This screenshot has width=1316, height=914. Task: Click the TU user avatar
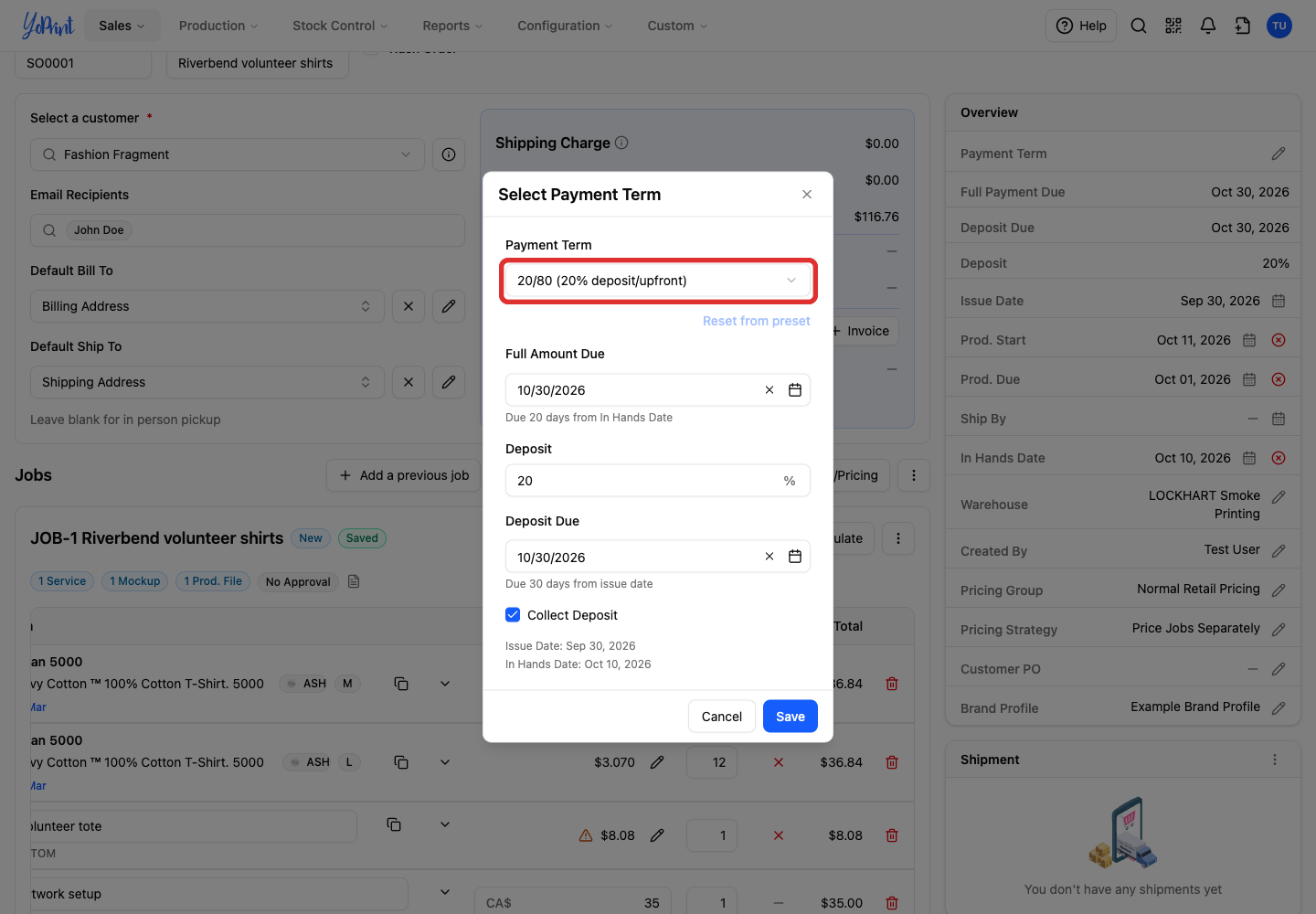tap(1279, 26)
